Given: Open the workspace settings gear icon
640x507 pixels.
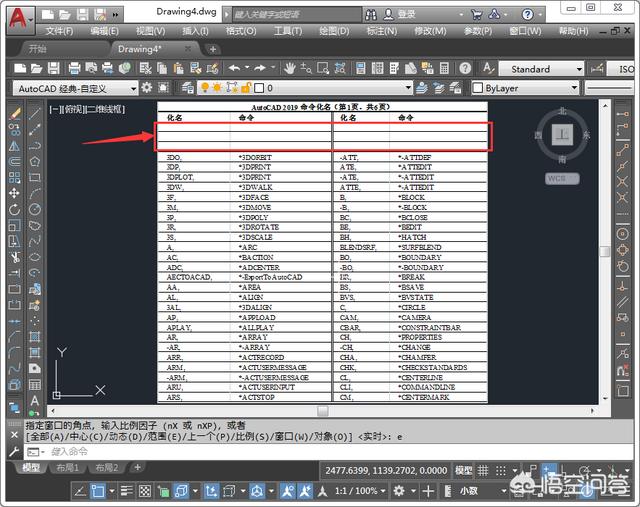Looking at the screenshot, I should [147, 88].
